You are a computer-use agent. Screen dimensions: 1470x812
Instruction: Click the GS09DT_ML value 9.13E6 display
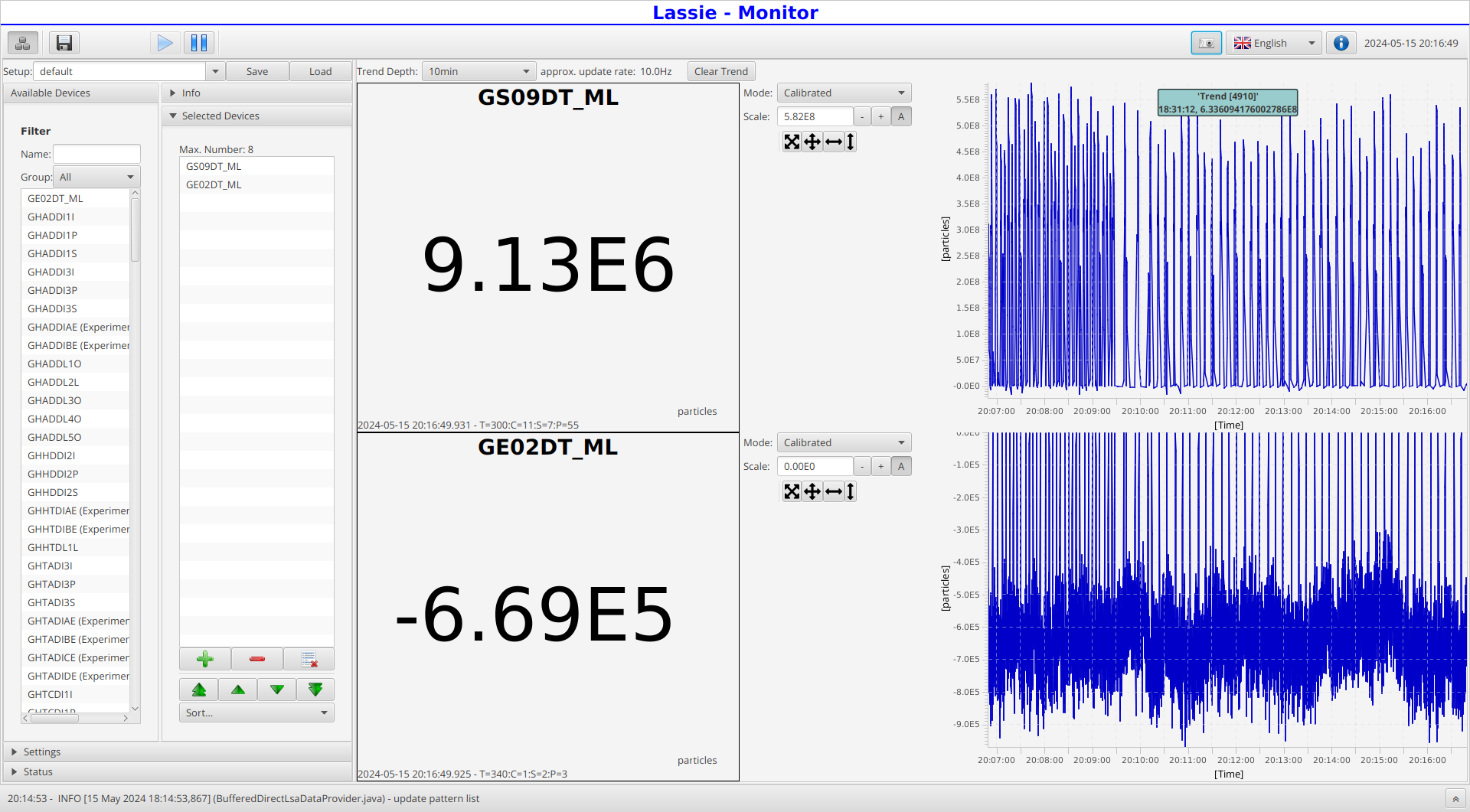point(548,265)
